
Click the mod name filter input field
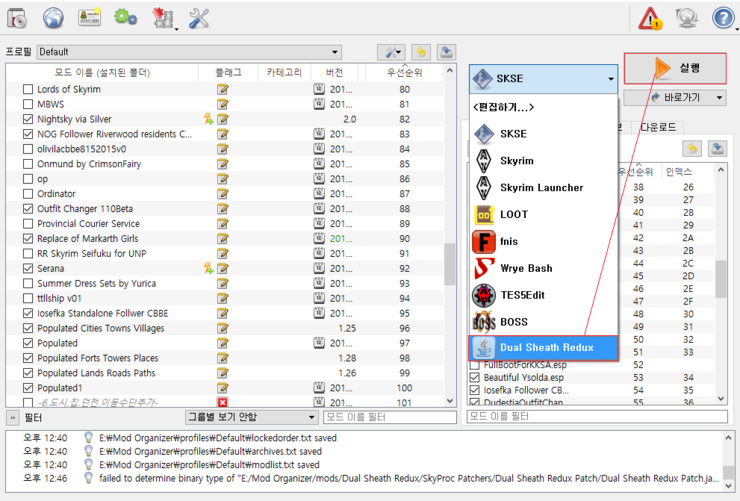pos(390,417)
